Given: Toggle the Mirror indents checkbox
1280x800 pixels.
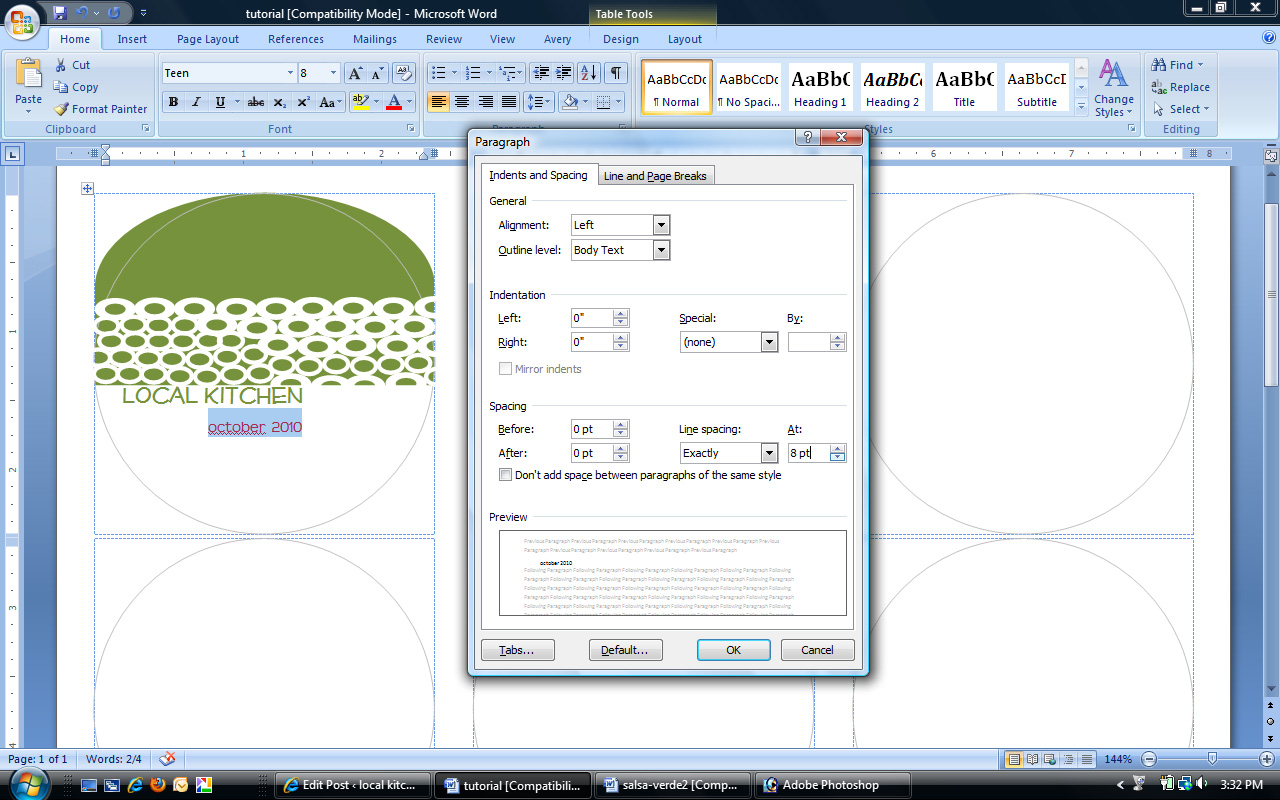Looking at the screenshot, I should point(505,370).
